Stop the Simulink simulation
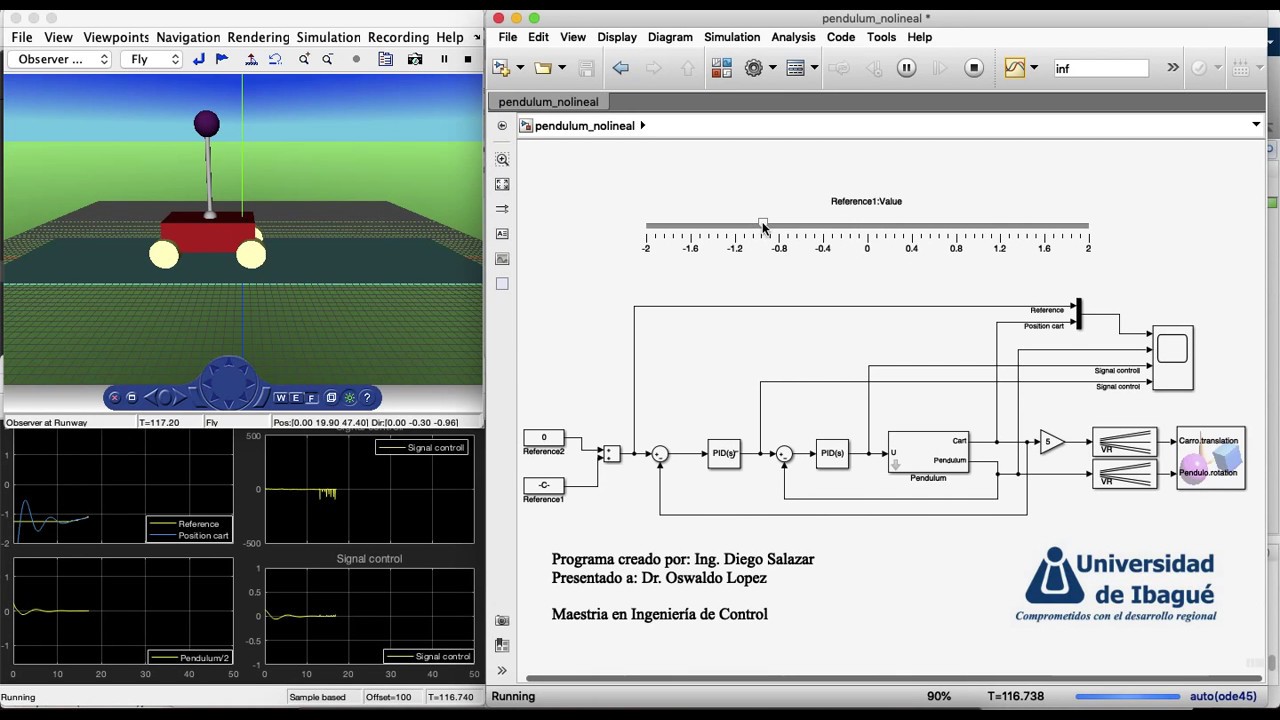1280x720 pixels. point(974,68)
